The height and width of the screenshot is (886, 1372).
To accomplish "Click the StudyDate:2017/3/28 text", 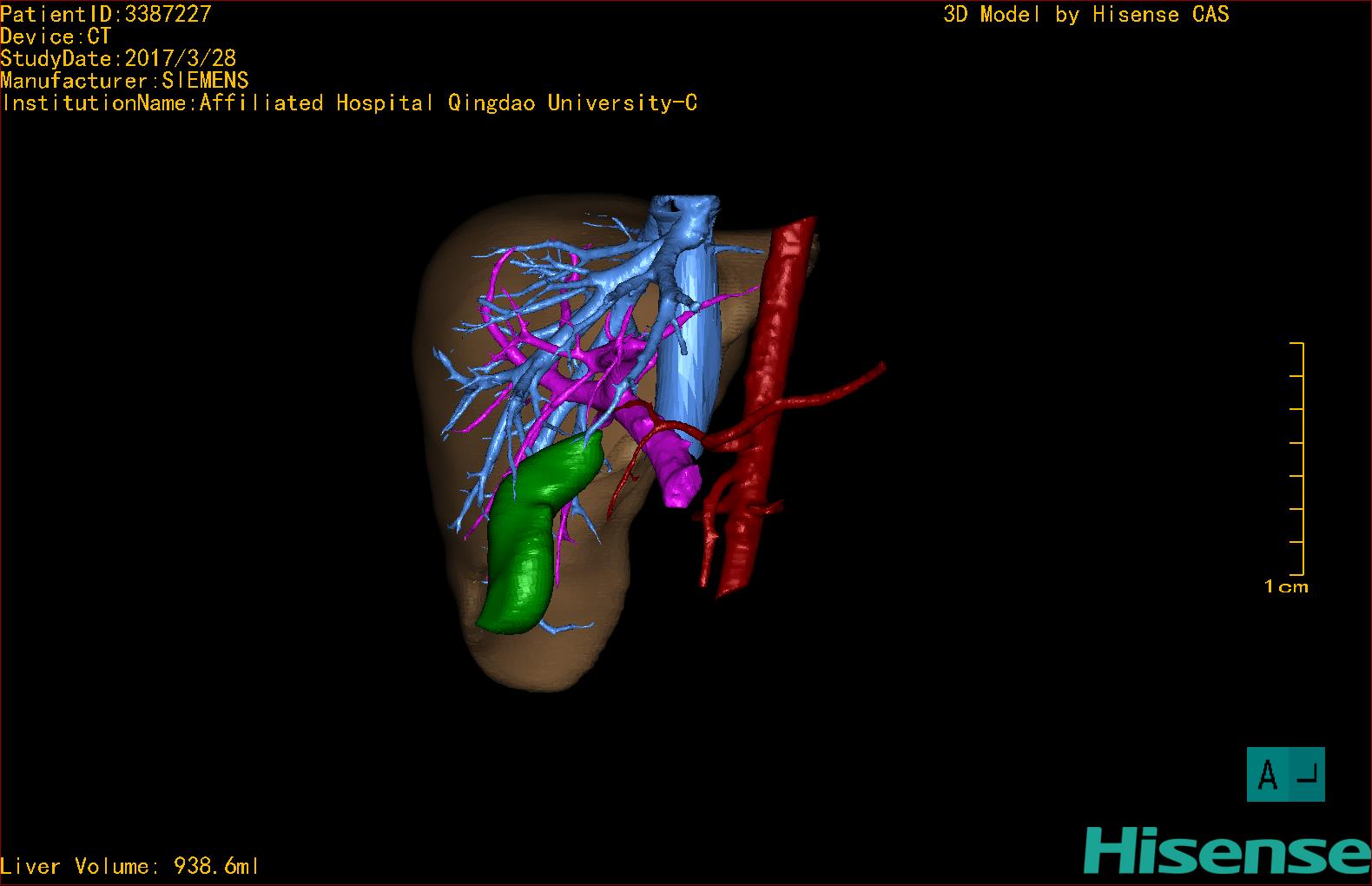I will click(118, 58).
